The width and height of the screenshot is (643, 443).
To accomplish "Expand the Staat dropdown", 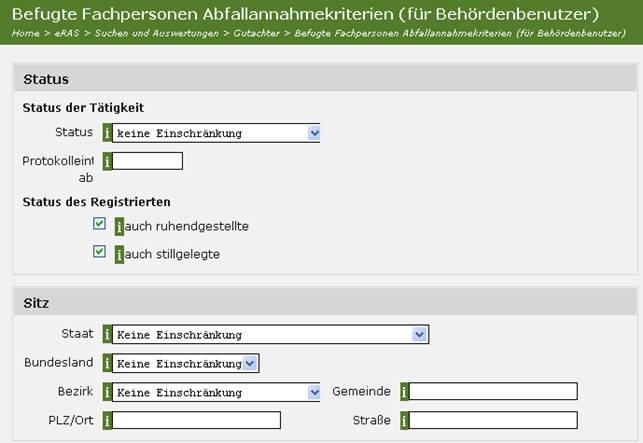I will coord(420,335).
